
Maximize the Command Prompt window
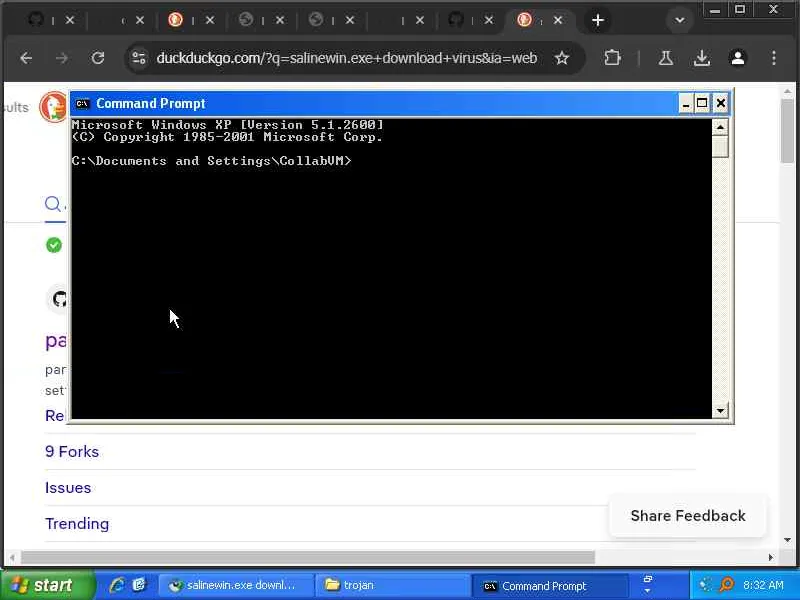702,104
